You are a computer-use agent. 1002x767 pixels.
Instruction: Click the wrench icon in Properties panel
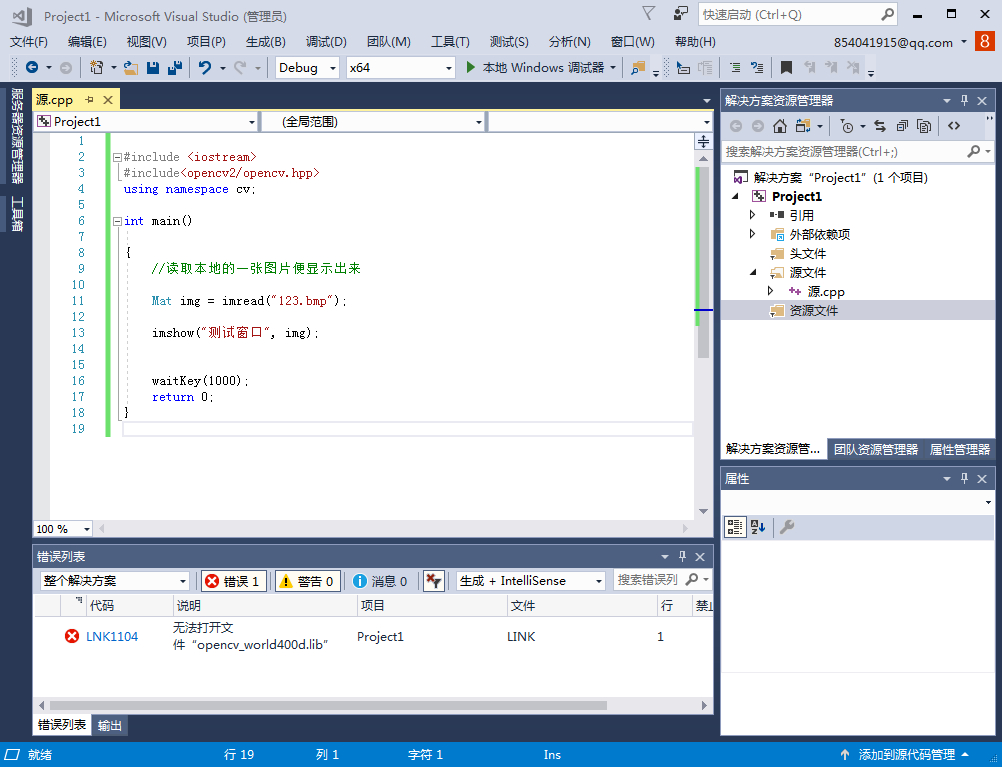[787, 527]
